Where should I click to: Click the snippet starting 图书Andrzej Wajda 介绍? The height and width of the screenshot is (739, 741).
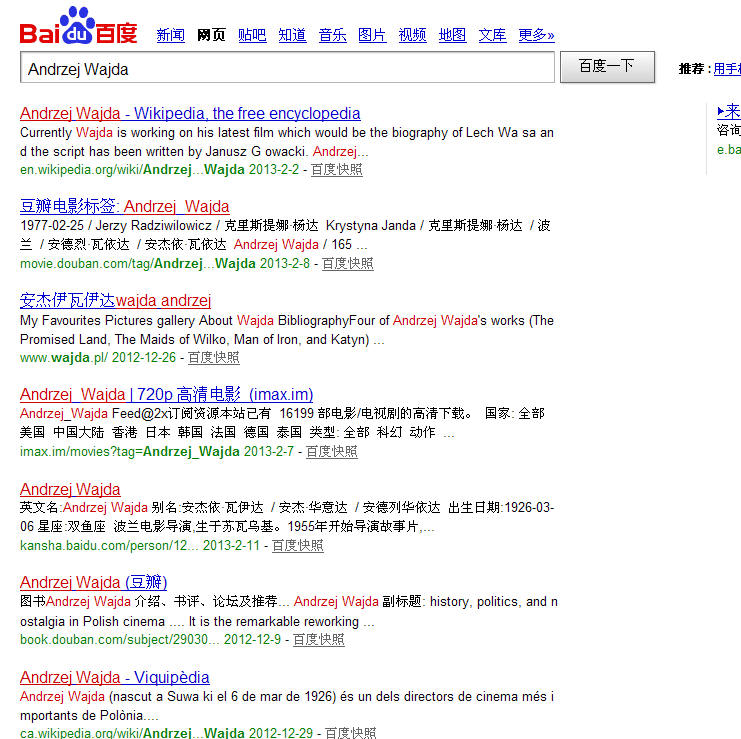pyautogui.click(x=289, y=611)
